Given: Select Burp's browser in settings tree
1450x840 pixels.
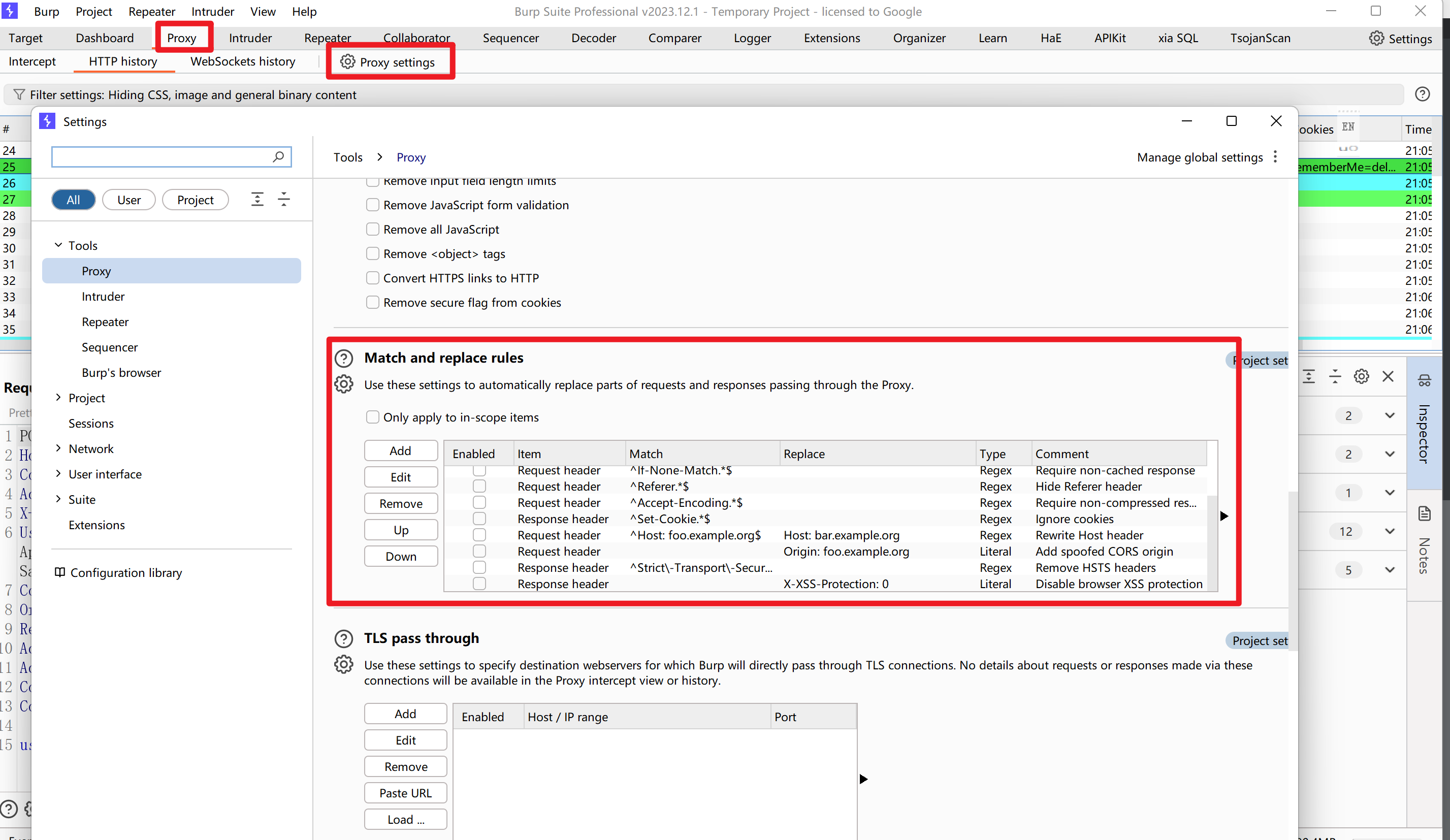Looking at the screenshot, I should click(121, 372).
